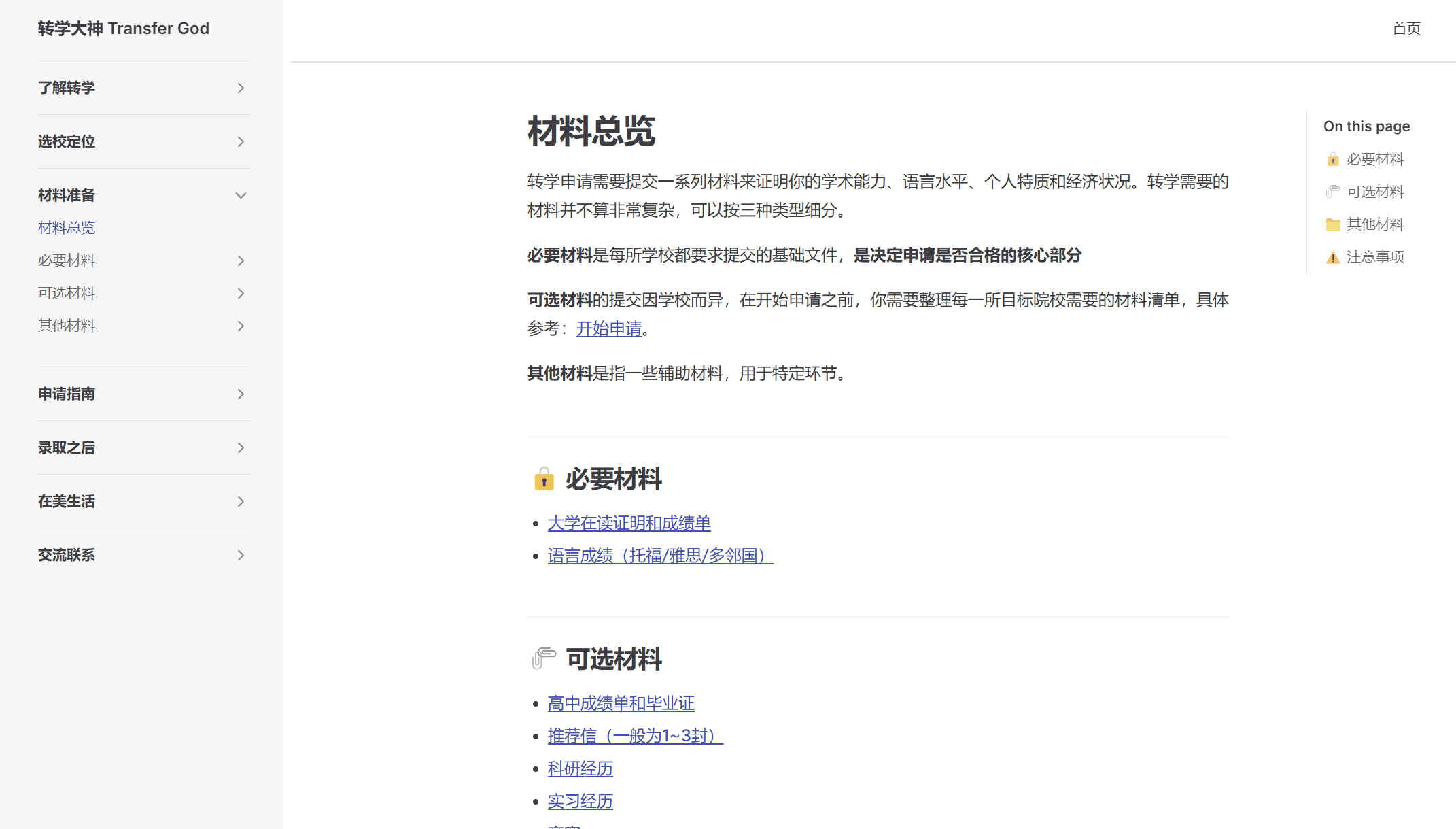Screen dimensions: 1456x829
Task: Expand 其他材料 sidebar submenu arrow
Action: coord(241,326)
